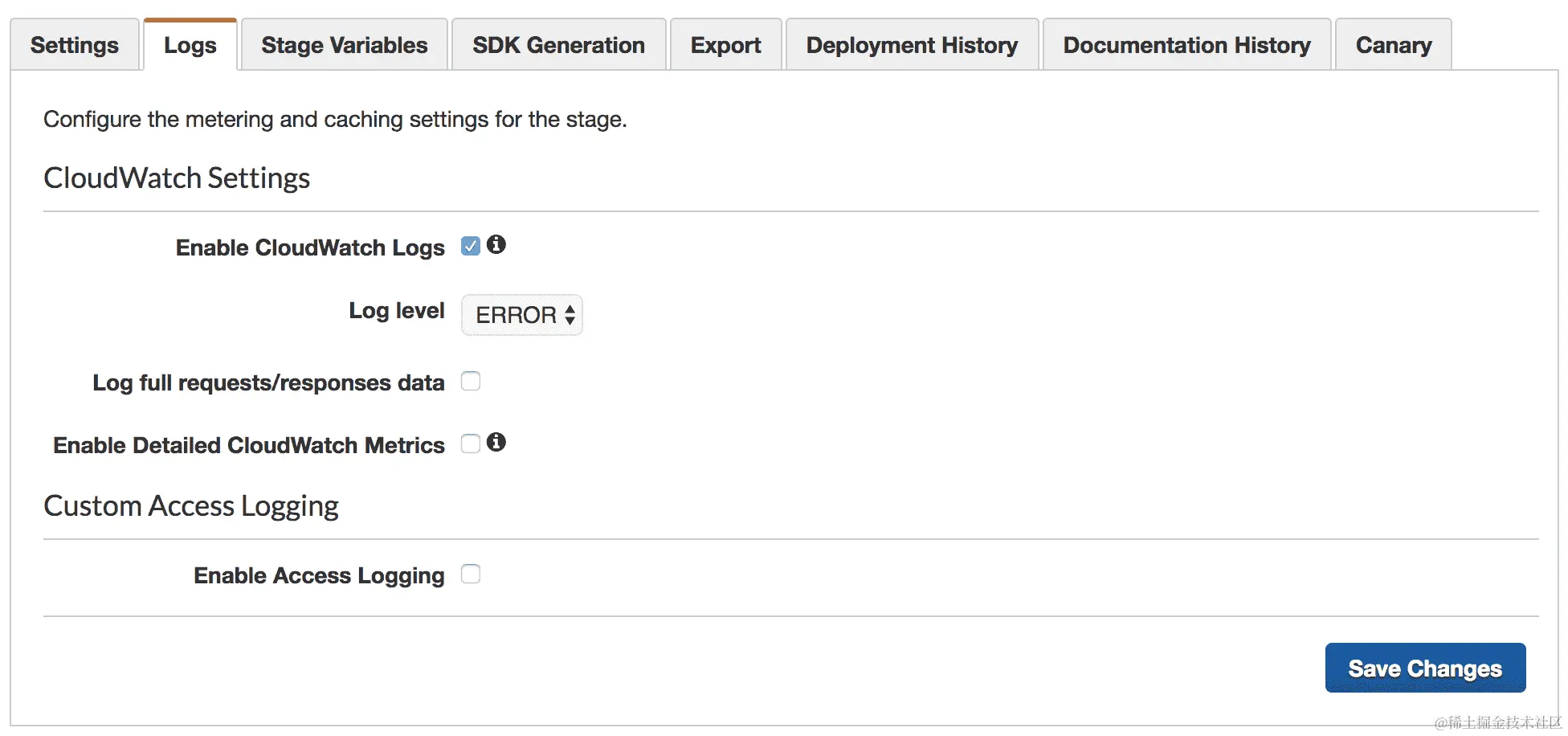Go to the SDK Generation tab
This screenshot has height=736, width=1568.
tap(558, 45)
